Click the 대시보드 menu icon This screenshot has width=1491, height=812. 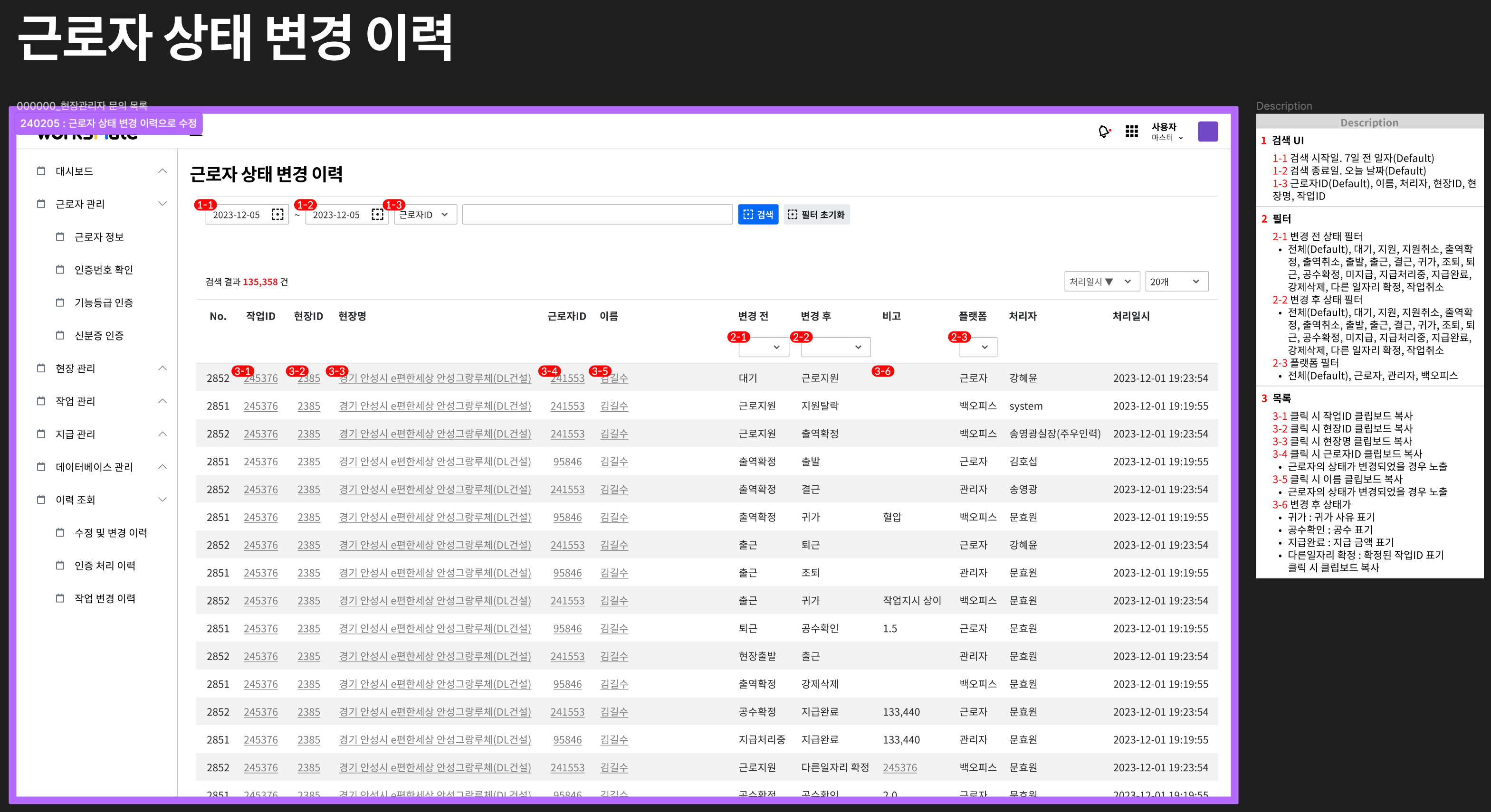click(41, 171)
